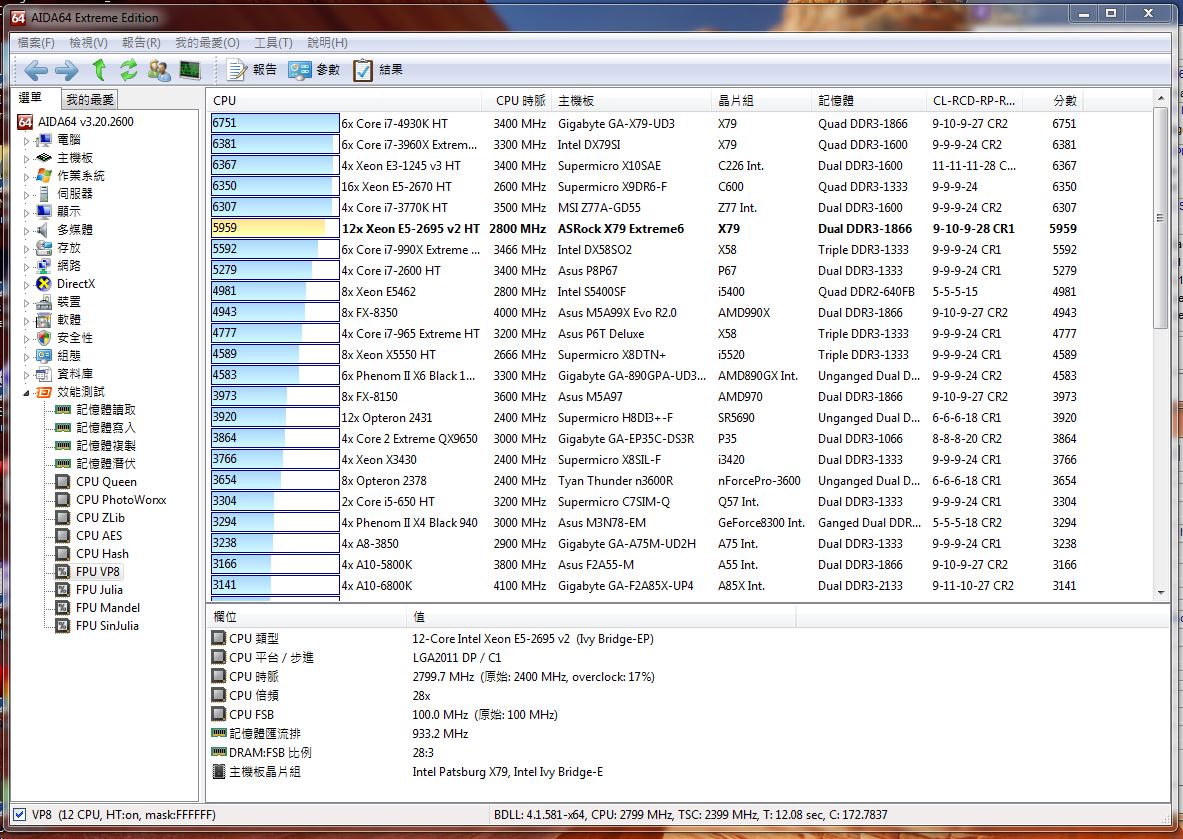
Task: Open the 報告 report toolbar button
Action: click(252, 70)
